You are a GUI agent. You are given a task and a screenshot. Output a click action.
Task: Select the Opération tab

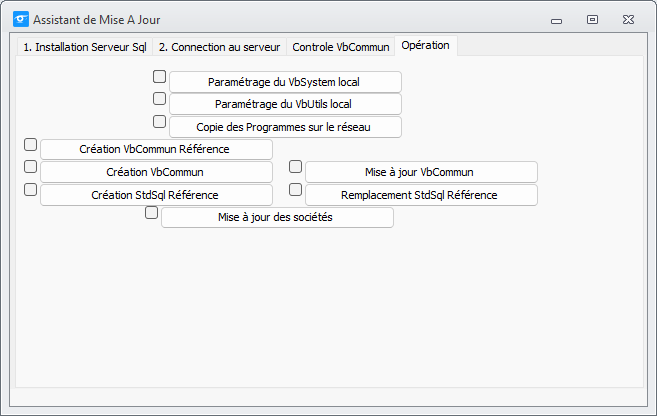pos(426,45)
